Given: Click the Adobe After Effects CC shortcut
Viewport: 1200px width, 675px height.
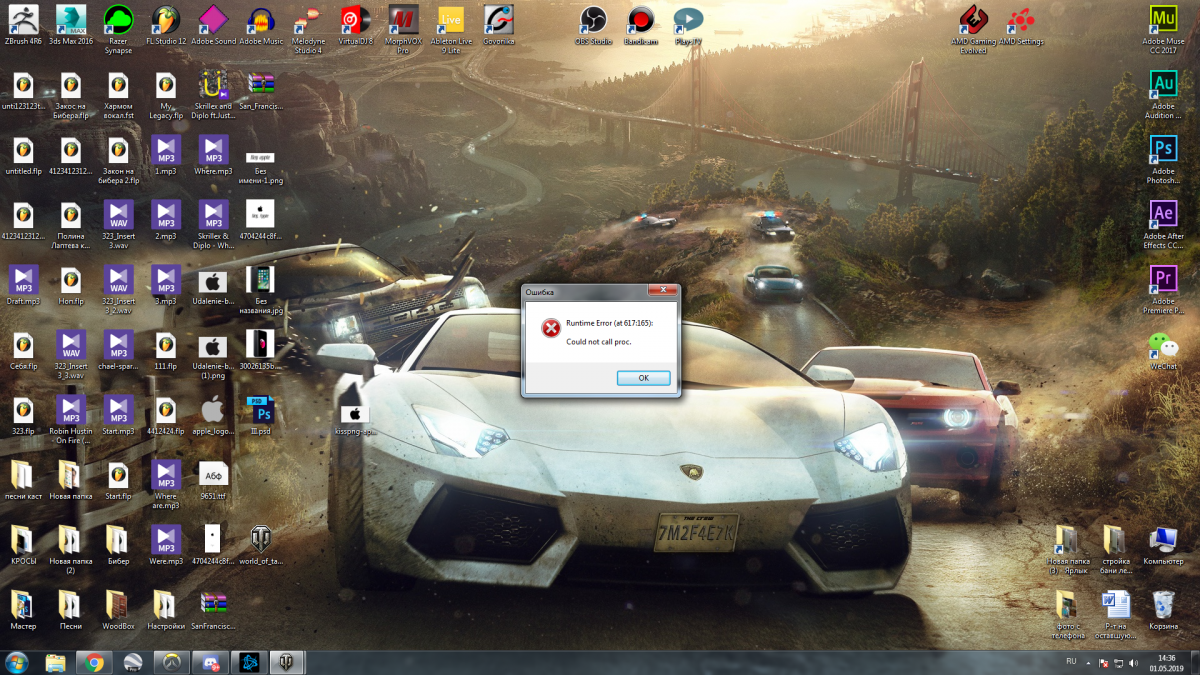Looking at the screenshot, I should (x=1163, y=215).
